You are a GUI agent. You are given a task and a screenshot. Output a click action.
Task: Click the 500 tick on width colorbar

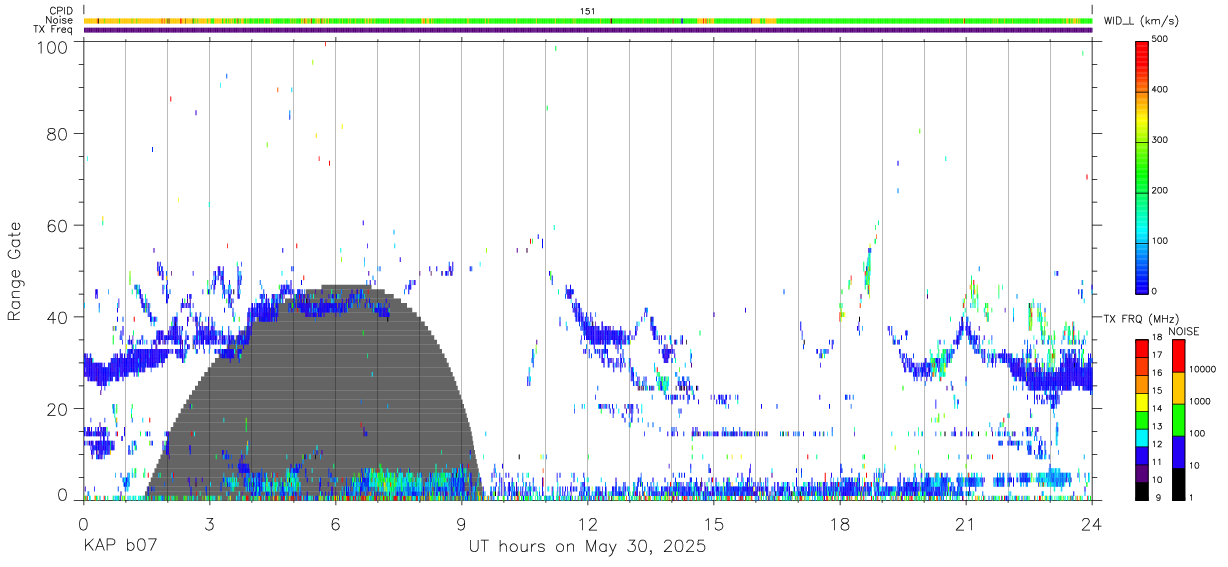(1160, 39)
